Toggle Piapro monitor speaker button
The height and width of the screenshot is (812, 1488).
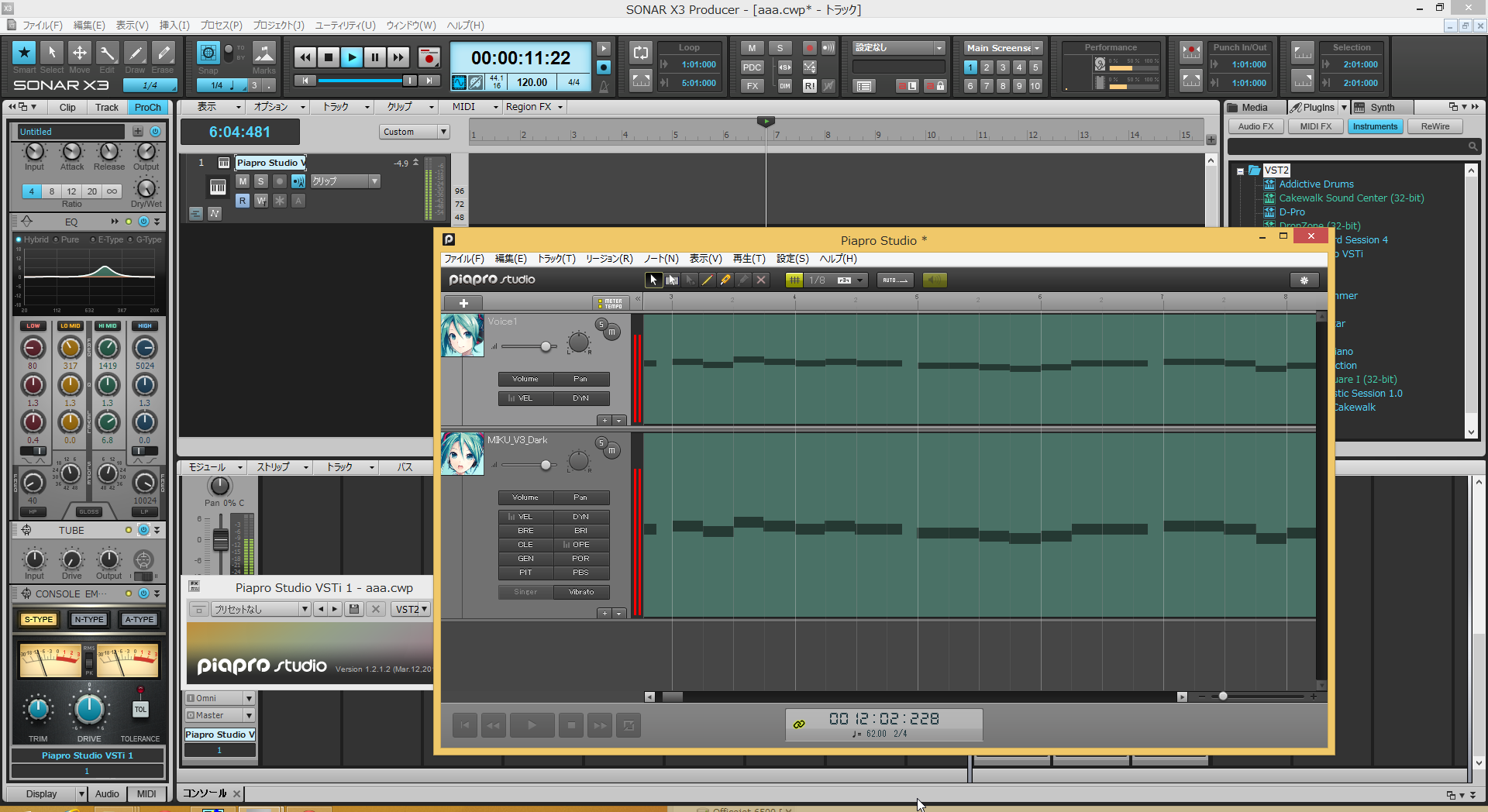pyautogui.click(x=935, y=280)
